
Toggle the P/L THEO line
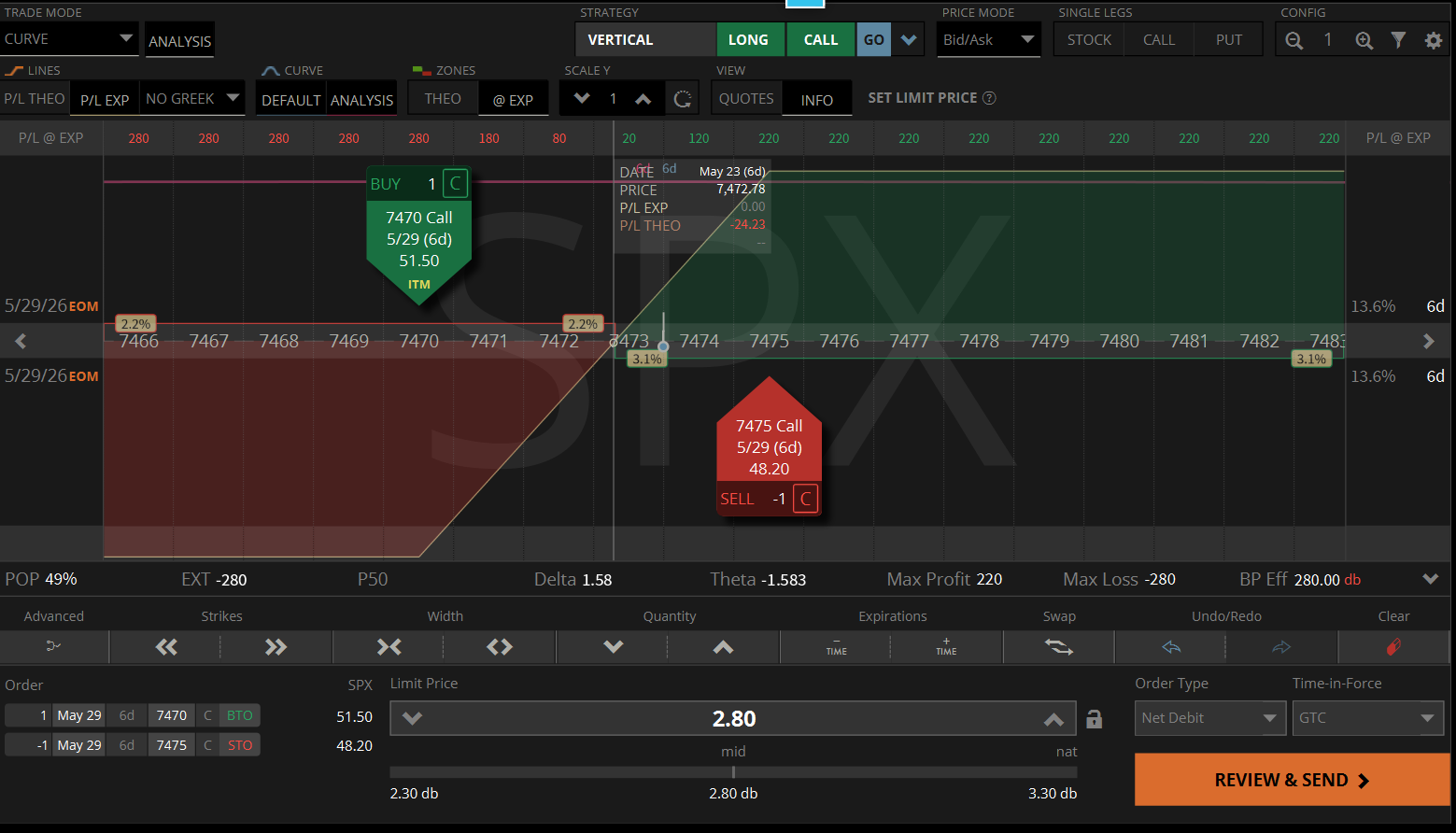35,99
